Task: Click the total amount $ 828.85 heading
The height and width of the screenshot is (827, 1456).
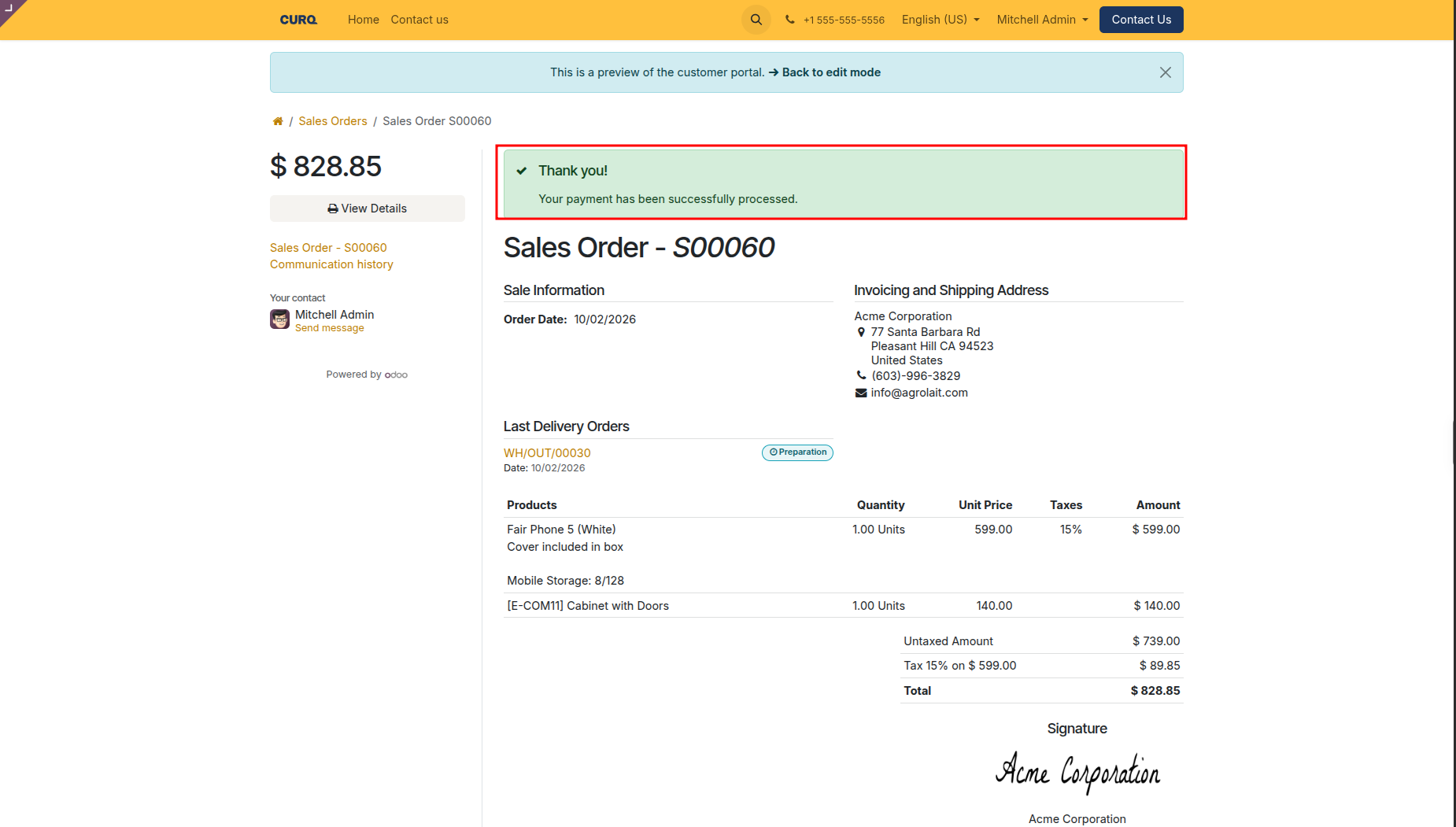Action: 326,167
